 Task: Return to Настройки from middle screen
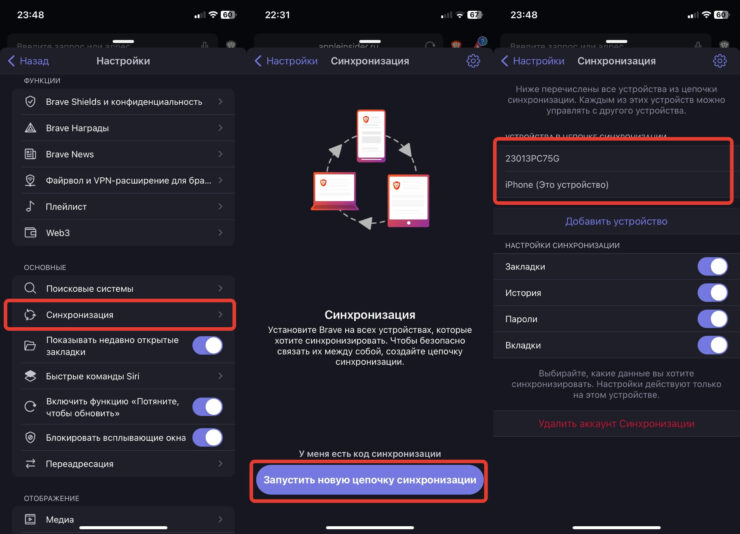[x=286, y=61]
